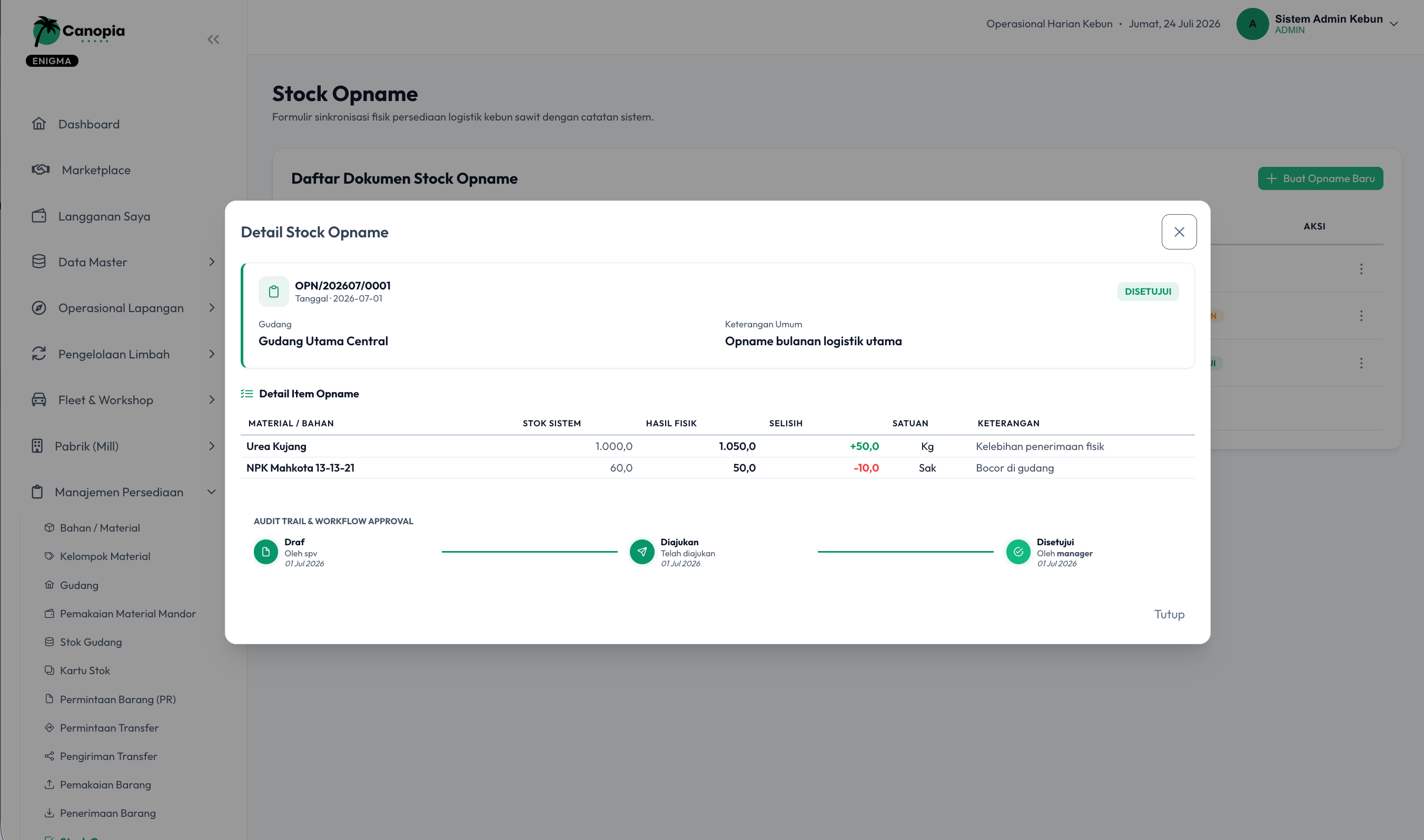Expand the Data Master submenu chevron
Image resolution: width=1424 pixels, height=840 pixels.
tap(212, 262)
